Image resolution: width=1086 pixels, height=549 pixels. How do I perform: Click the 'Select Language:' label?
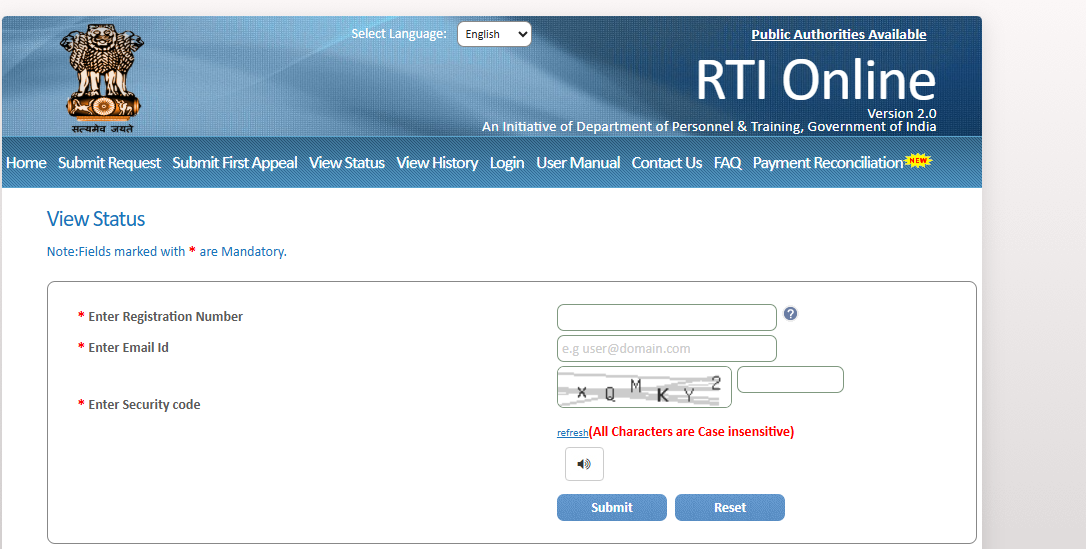coord(399,34)
